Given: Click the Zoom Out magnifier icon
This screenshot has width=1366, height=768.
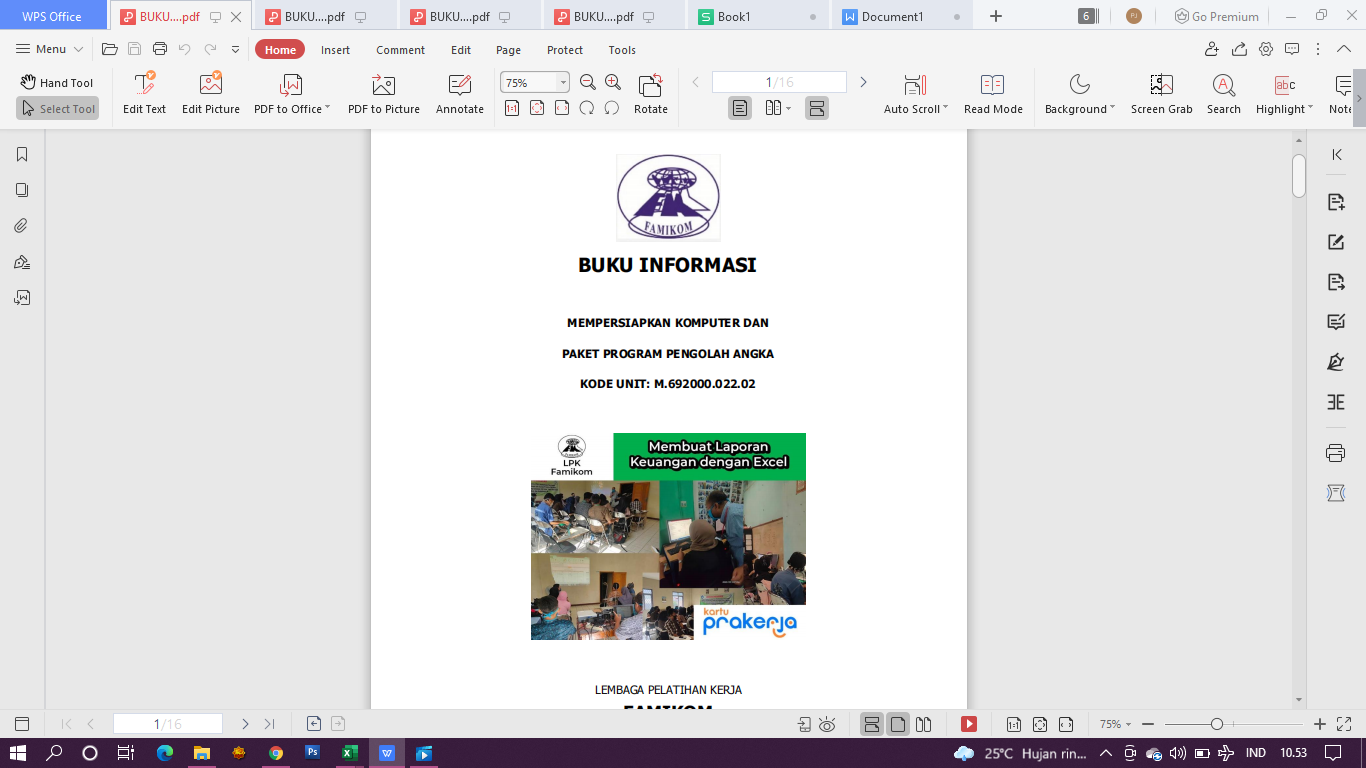Looking at the screenshot, I should [x=588, y=82].
